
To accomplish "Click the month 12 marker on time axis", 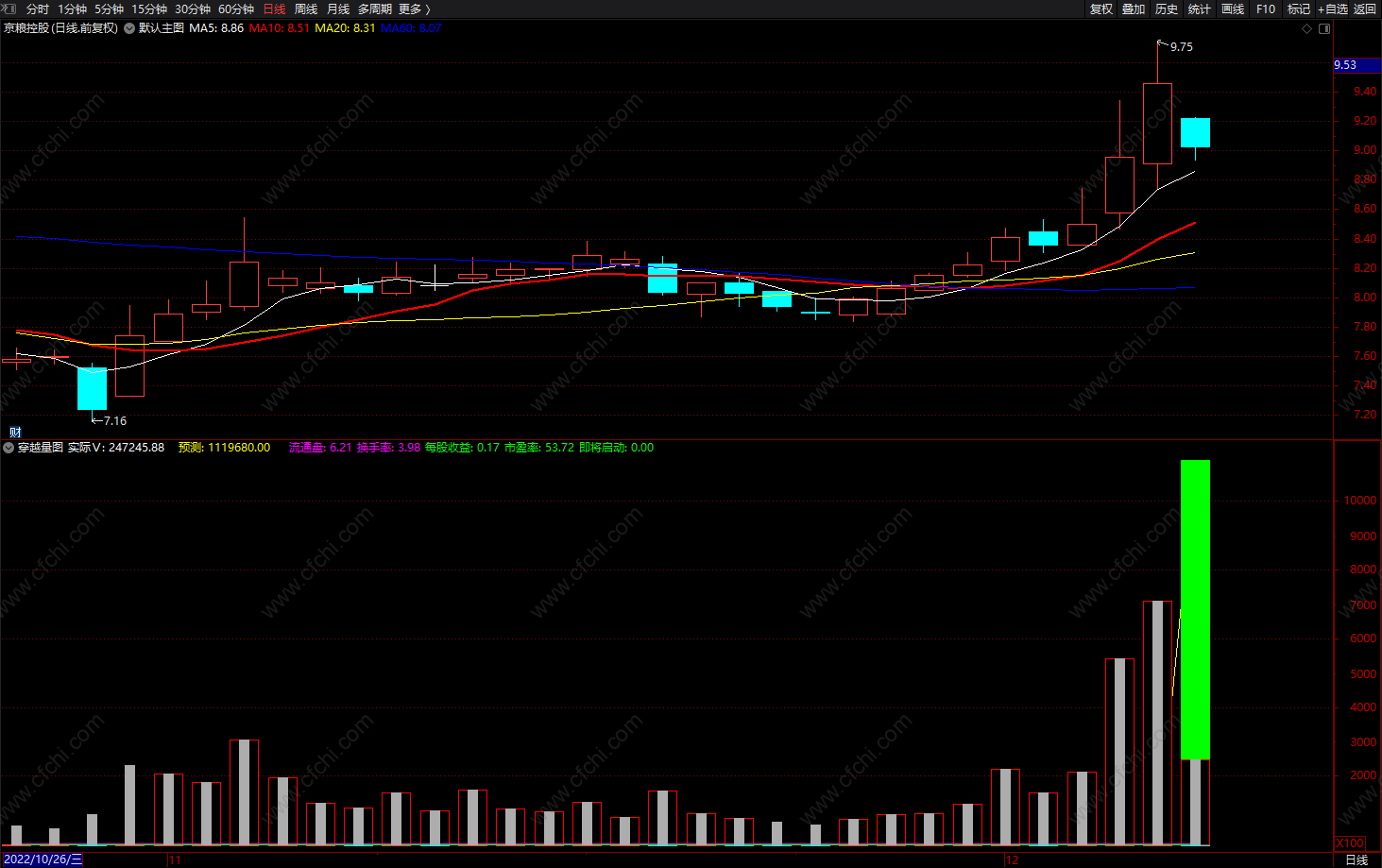I will 1013,860.
